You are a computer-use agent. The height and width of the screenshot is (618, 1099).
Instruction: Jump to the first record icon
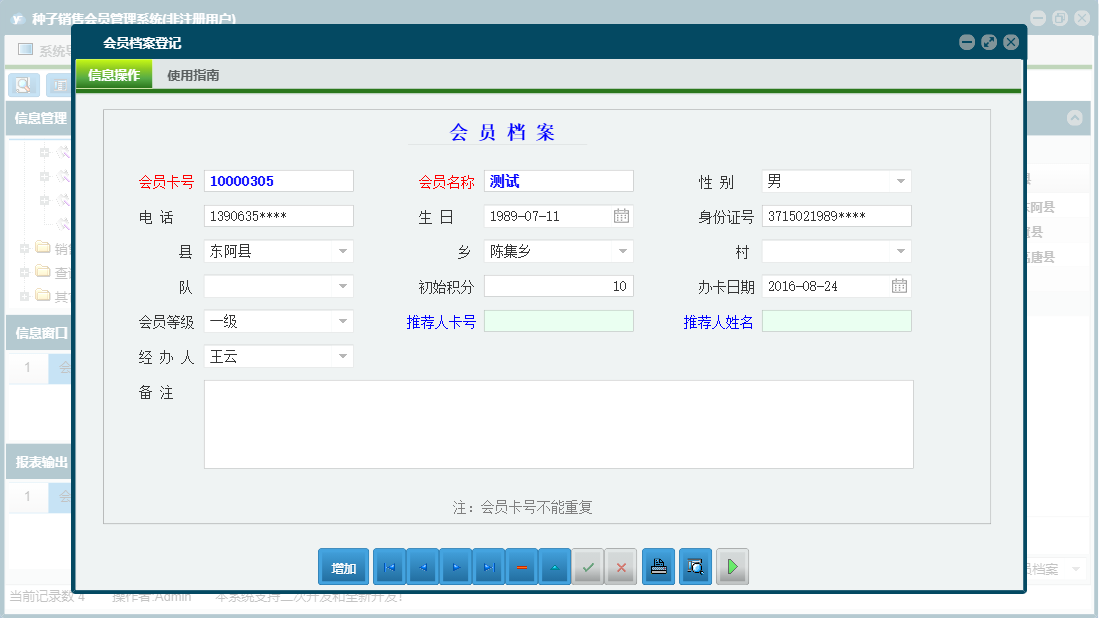389,567
